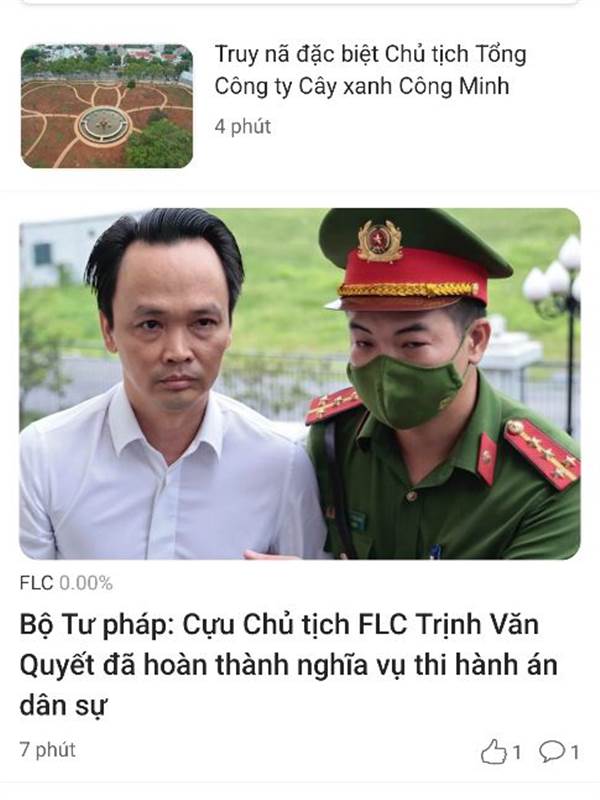The image size is (600, 800).
Task: Open headline 'Bộ Tư pháp: Cựu Chủ tịch FLC'
Action: pos(279,626)
